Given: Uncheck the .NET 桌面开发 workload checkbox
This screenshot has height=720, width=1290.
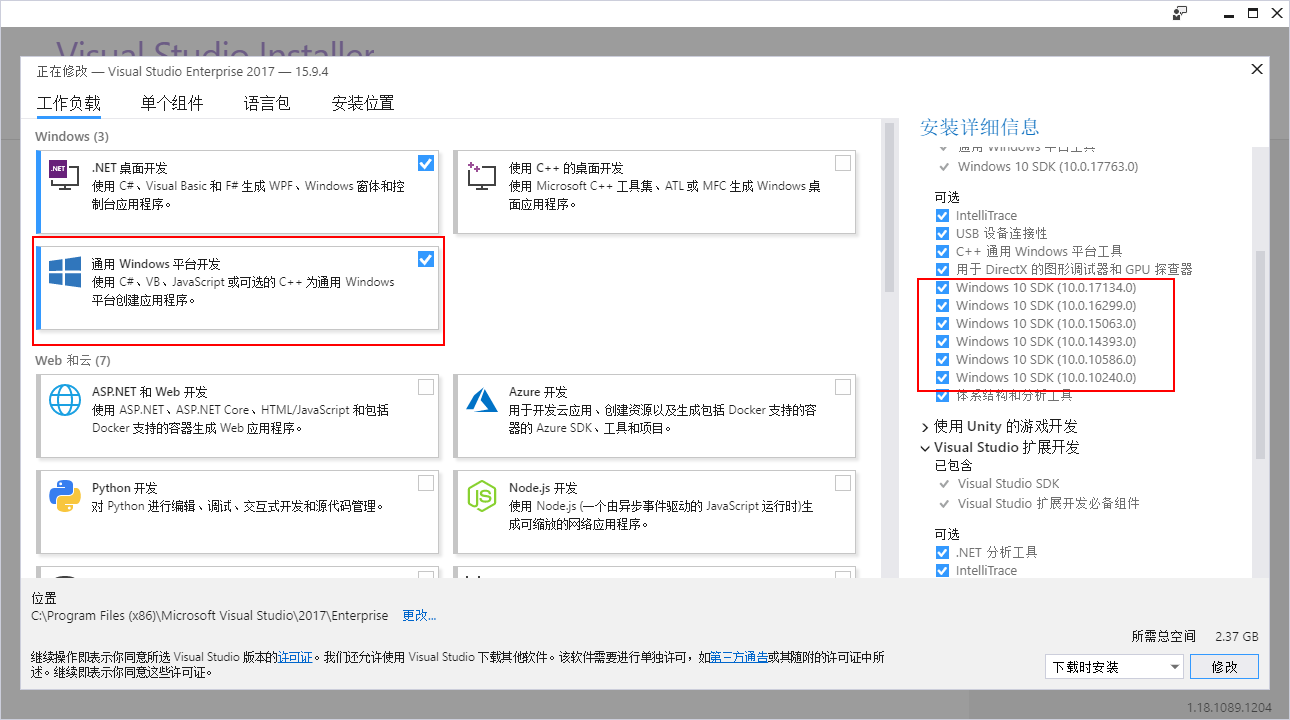Looking at the screenshot, I should pos(426,163).
